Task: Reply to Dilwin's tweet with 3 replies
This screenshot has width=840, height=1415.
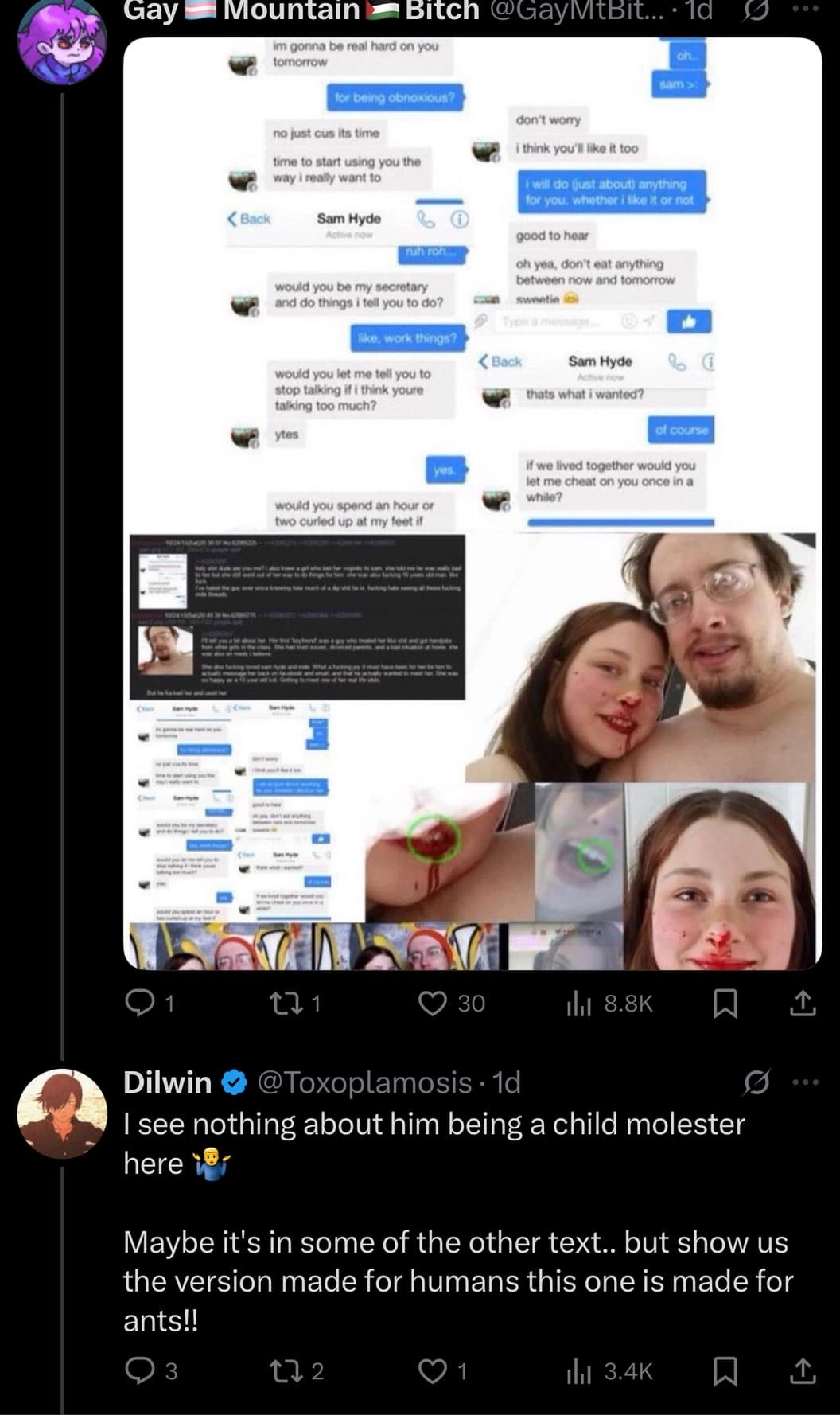Action: click(x=151, y=1371)
